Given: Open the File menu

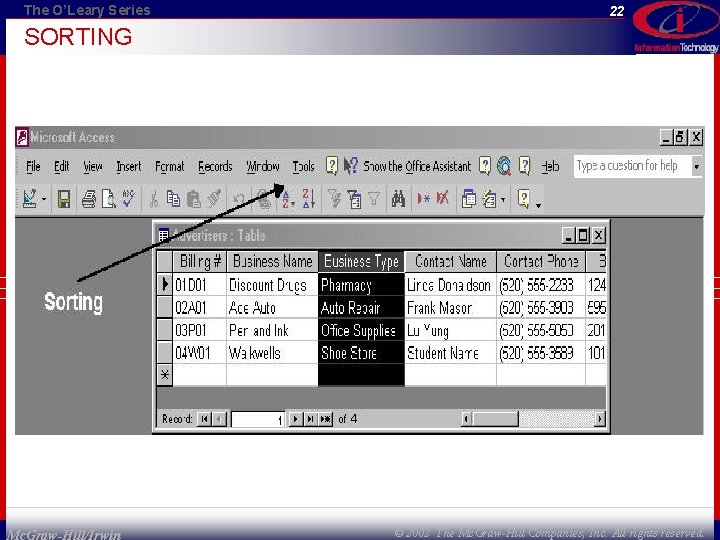Looking at the screenshot, I should (33, 166).
